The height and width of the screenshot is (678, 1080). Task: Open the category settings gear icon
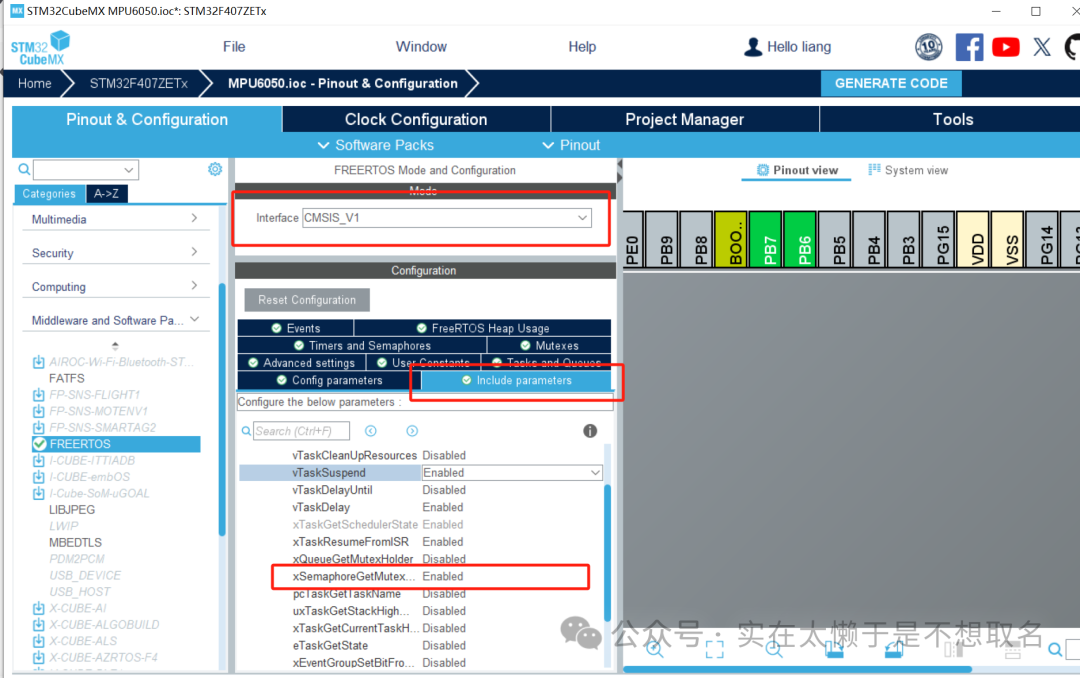(x=215, y=169)
